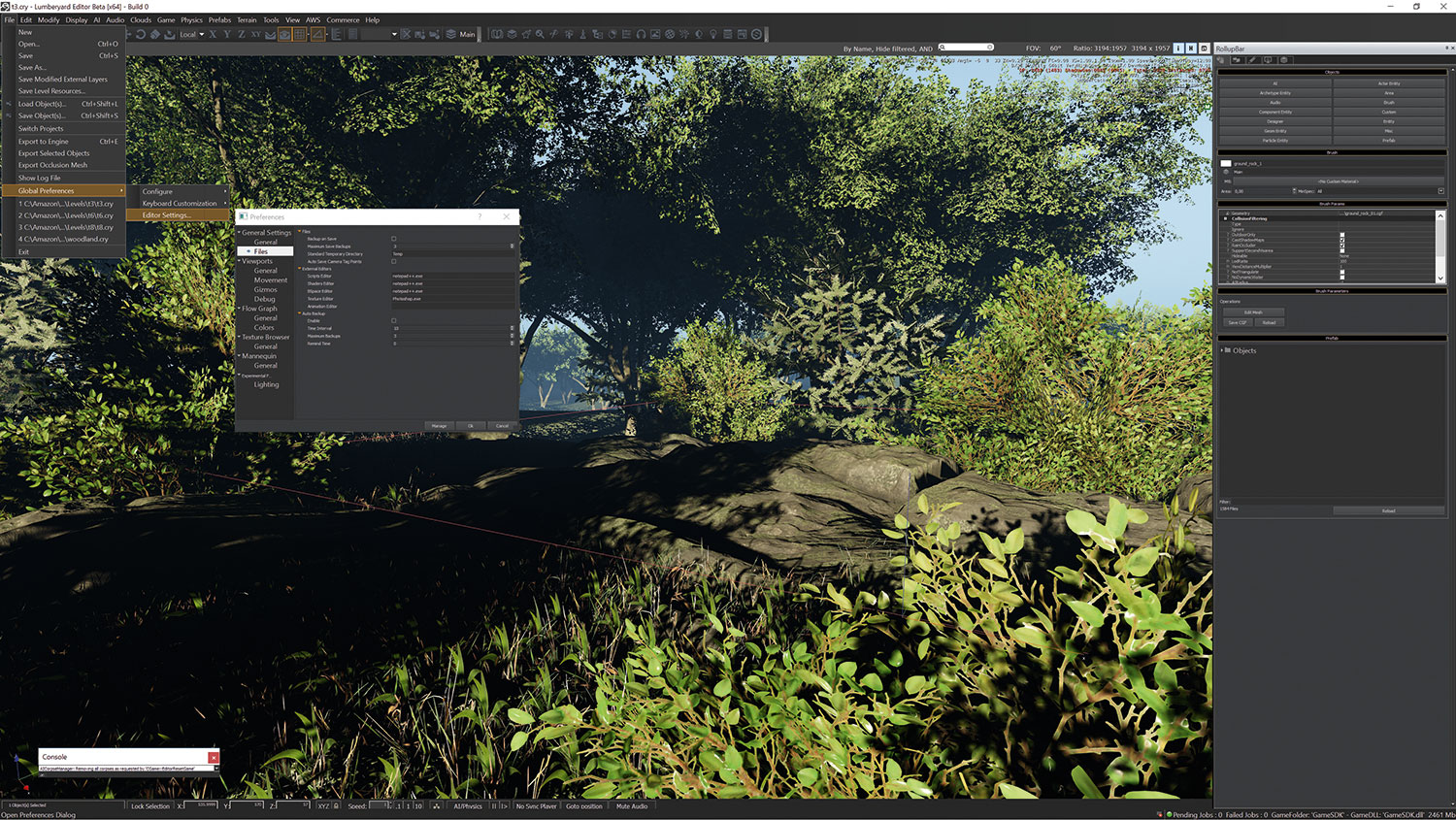This screenshot has height=820, width=1456.
Task: Click the Scripts Editor path field
Action: (x=452, y=276)
